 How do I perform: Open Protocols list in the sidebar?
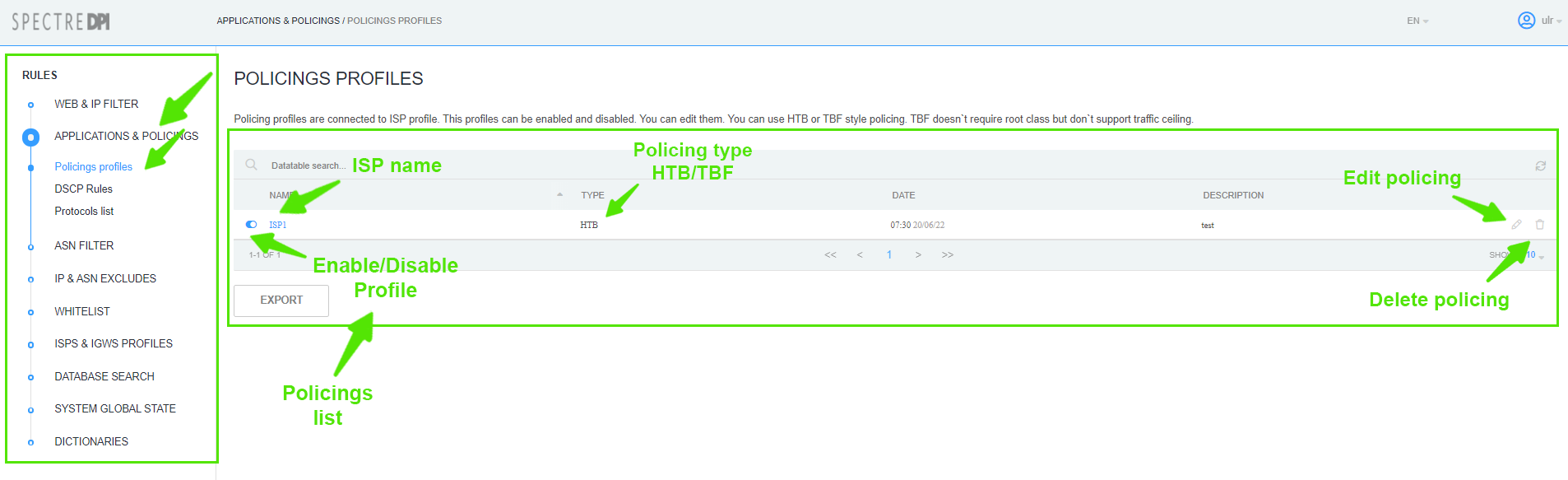coord(84,211)
